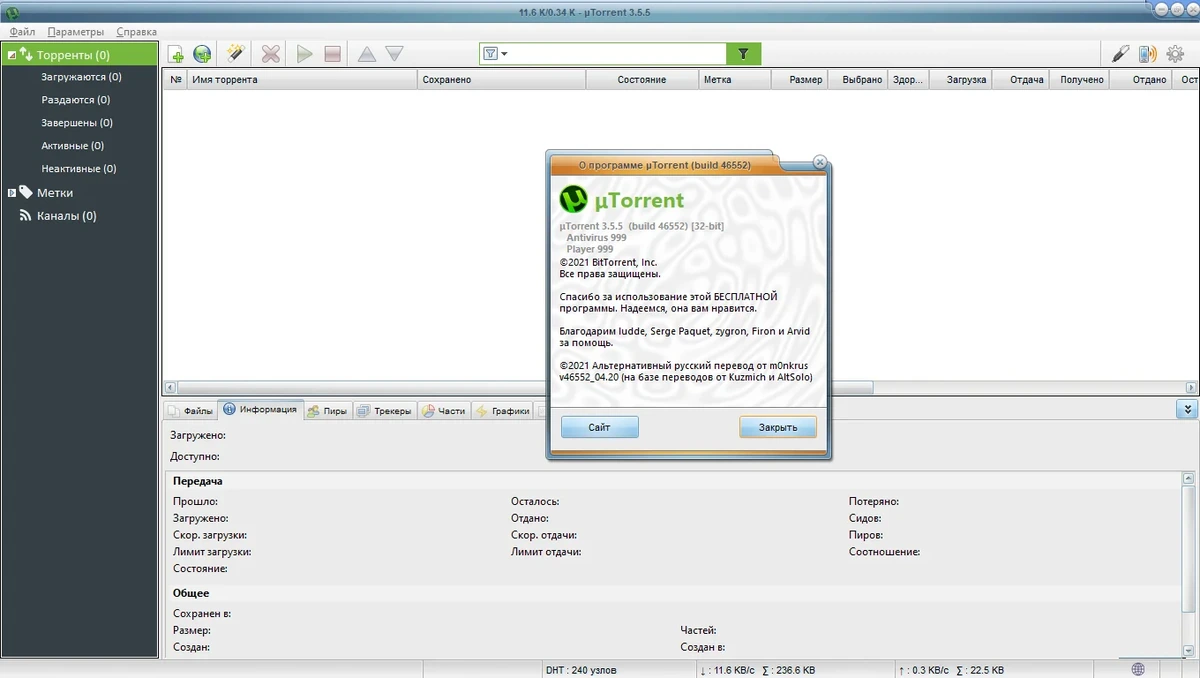Sort by Имя торрента column header

pos(302,80)
